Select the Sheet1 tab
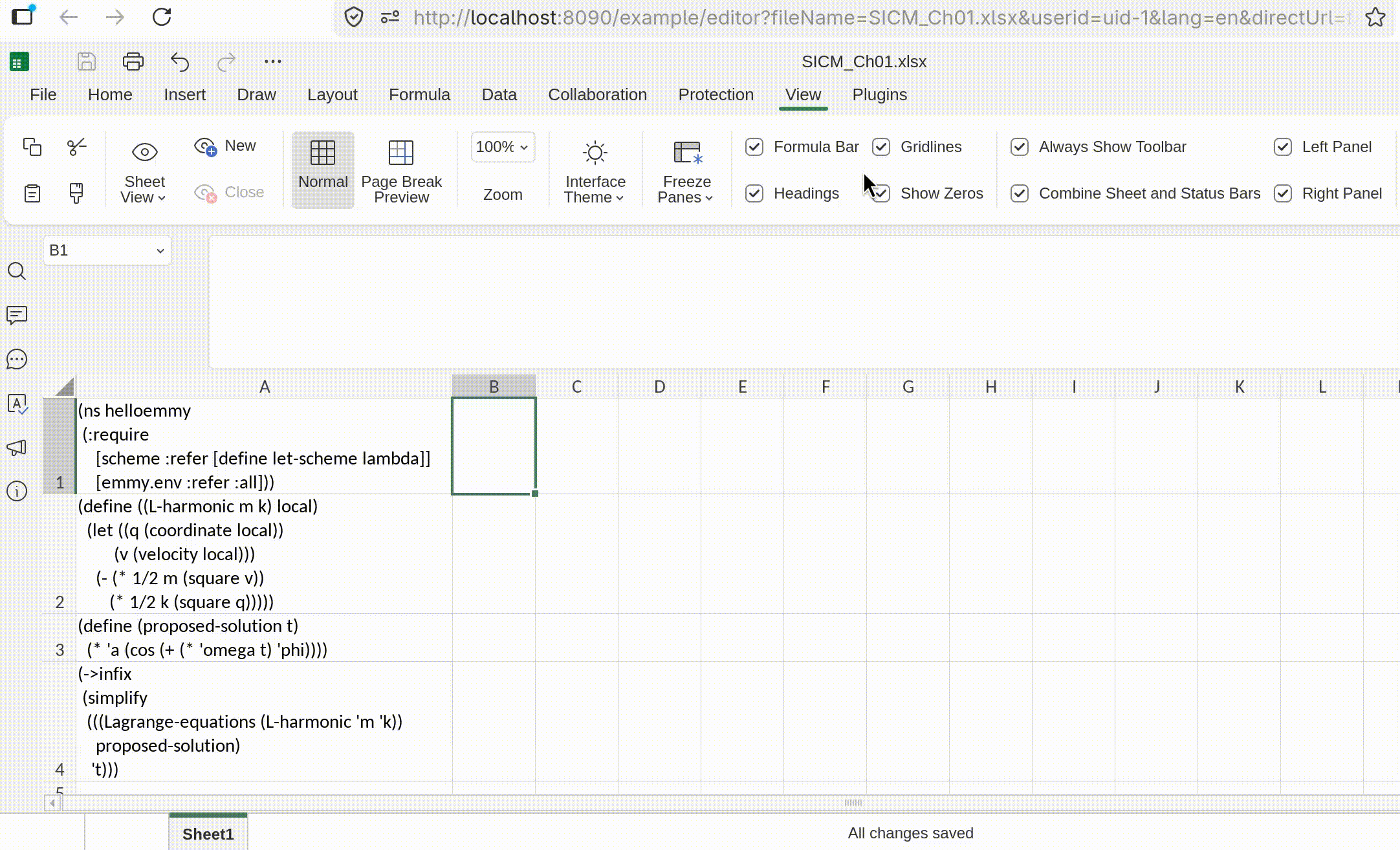 point(208,833)
